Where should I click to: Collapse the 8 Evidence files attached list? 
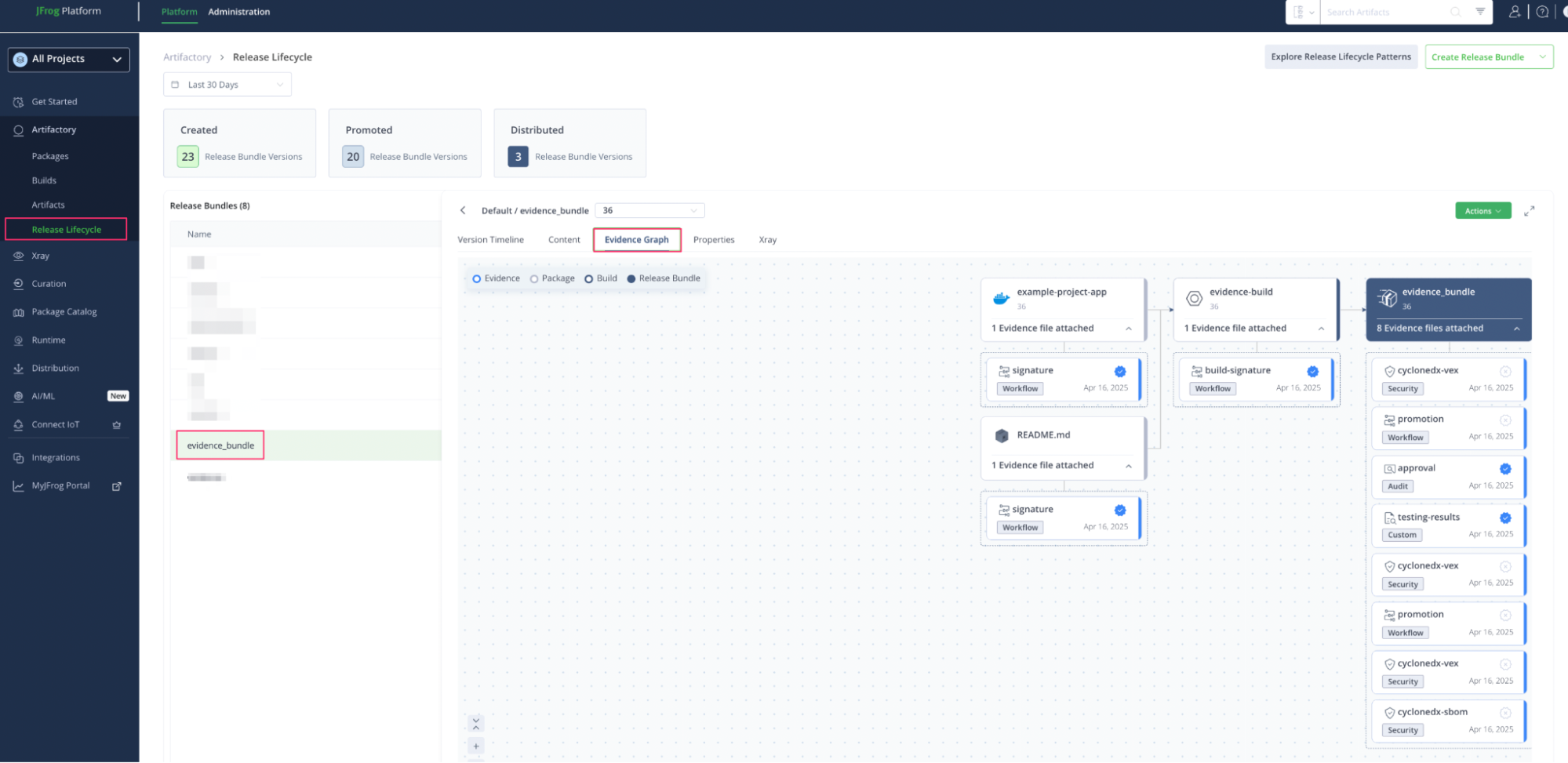tap(1516, 329)
